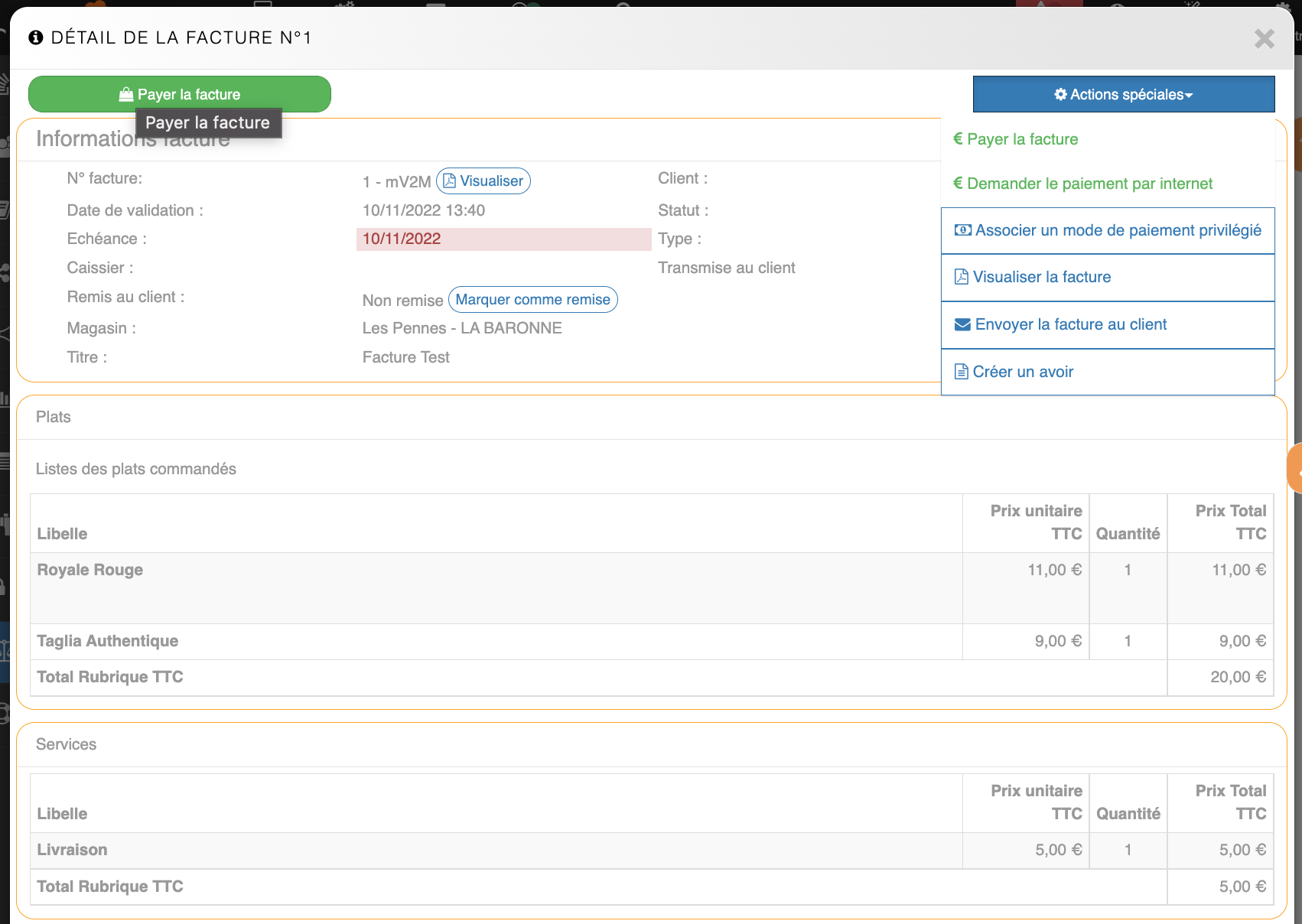Viewport: 1302px width, 924px height.
Task: Click the highlighted Echéance date 10/11/2022
Action: pyautogui.click(x=402, y=239)
